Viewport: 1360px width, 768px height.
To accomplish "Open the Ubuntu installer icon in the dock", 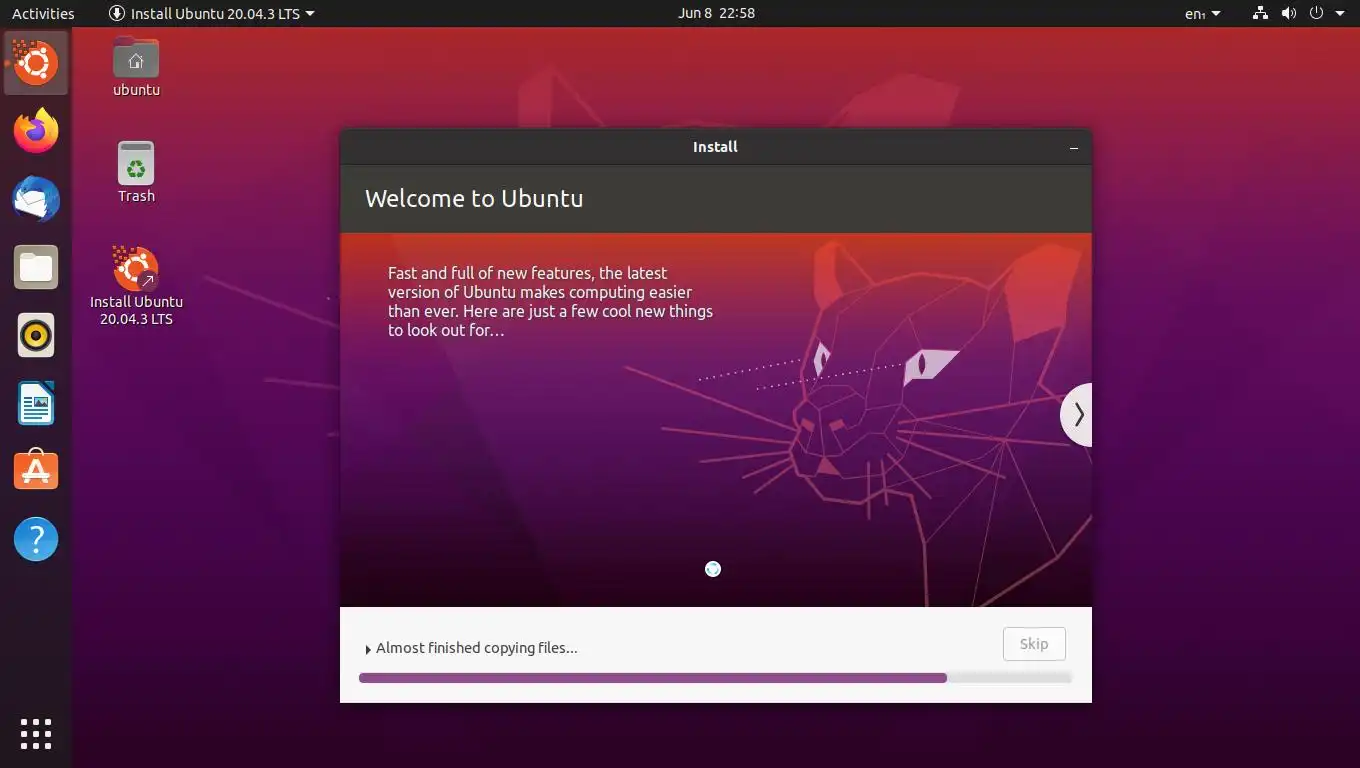I will pyautogui.click(x=36, y=63).
